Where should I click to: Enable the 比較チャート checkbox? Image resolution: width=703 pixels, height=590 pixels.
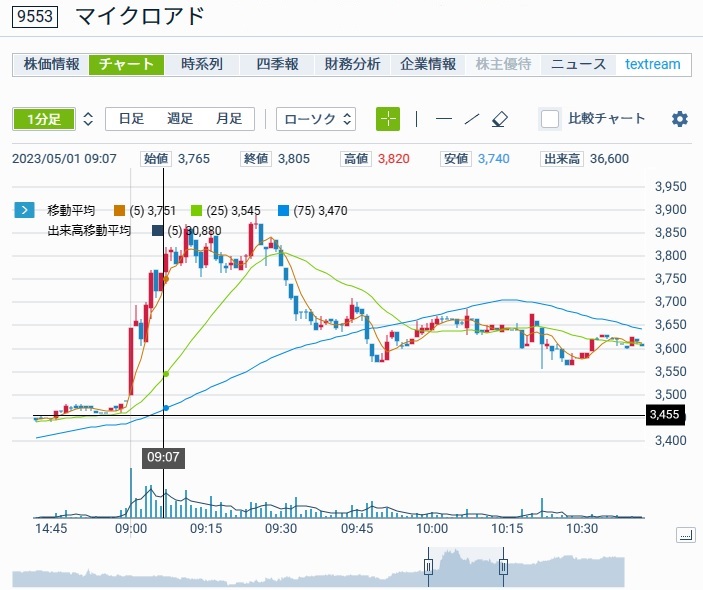(x=550, y=119)
